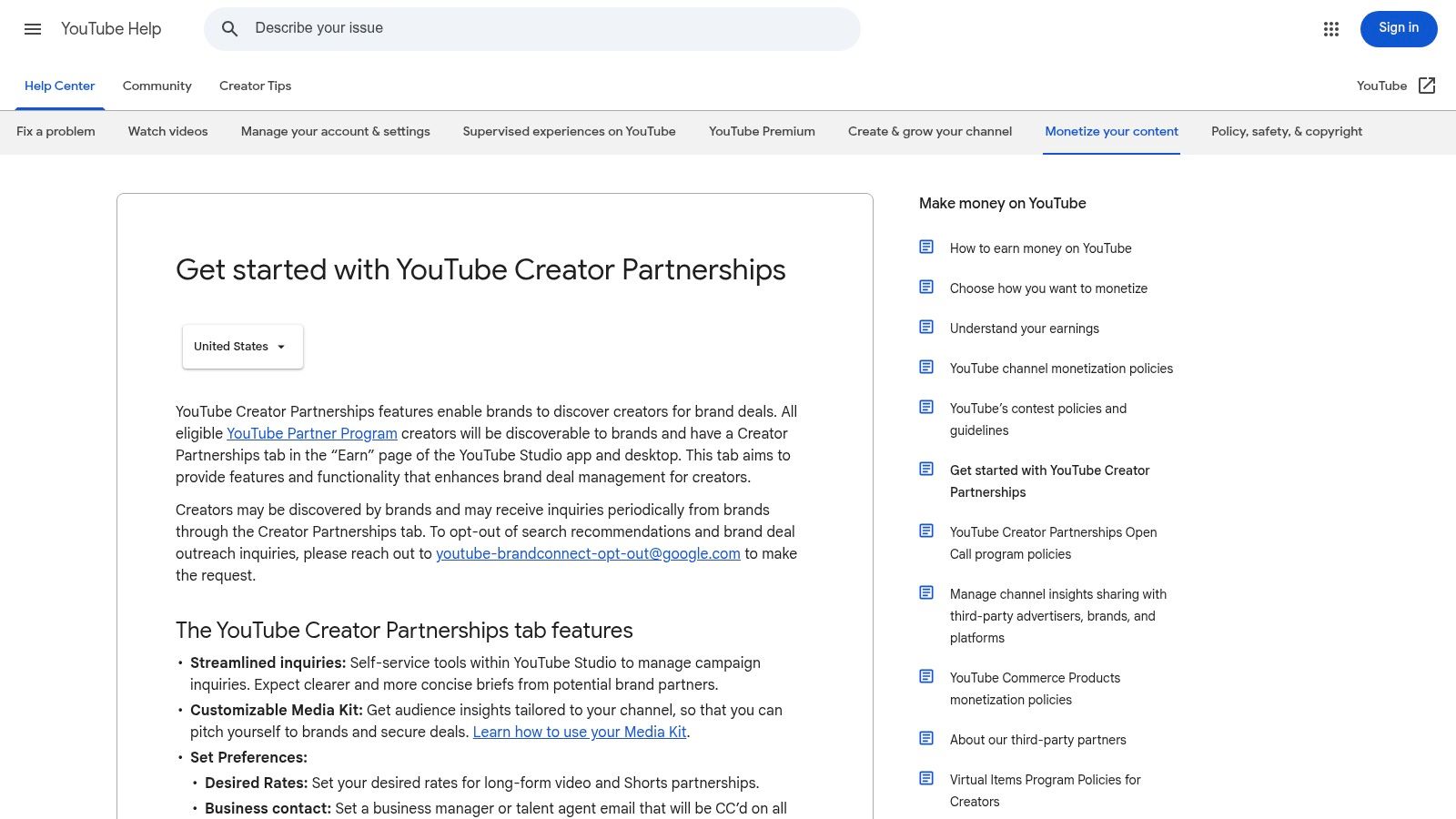Screen dimensions: 1456x819
Task: Click article icon beside Open Call program policies
Action: point(926,531)
